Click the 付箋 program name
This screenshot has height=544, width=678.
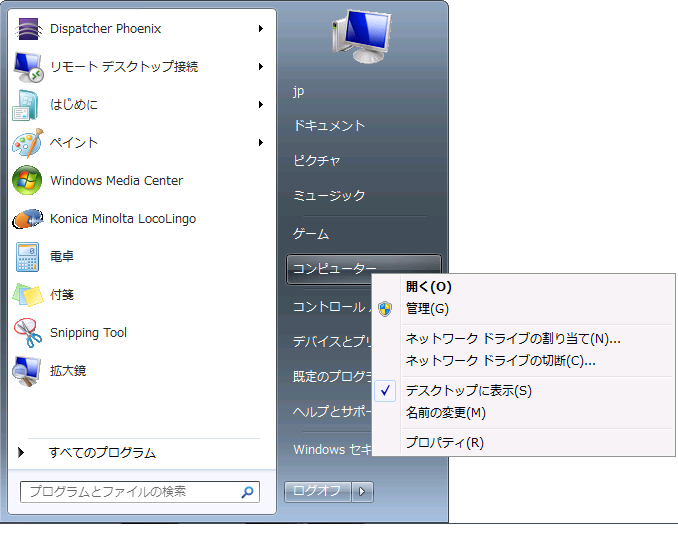click(x=62, y=295)
